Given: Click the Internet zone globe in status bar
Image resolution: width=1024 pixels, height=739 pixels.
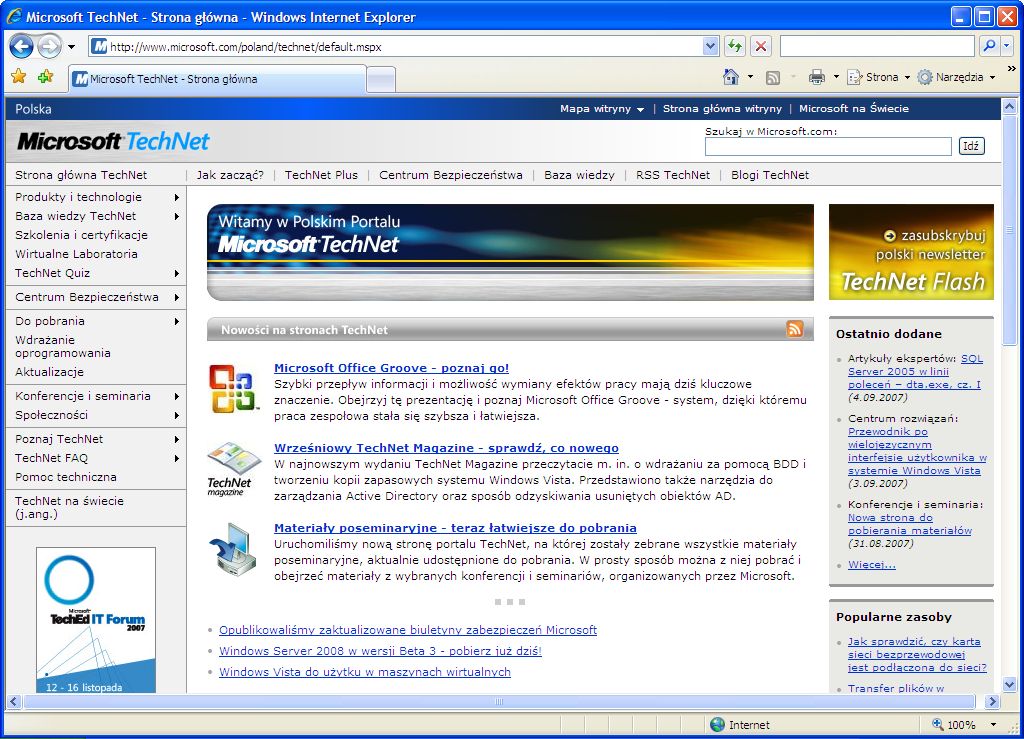Looking at the screenshot, I should [x=717, y=725].
